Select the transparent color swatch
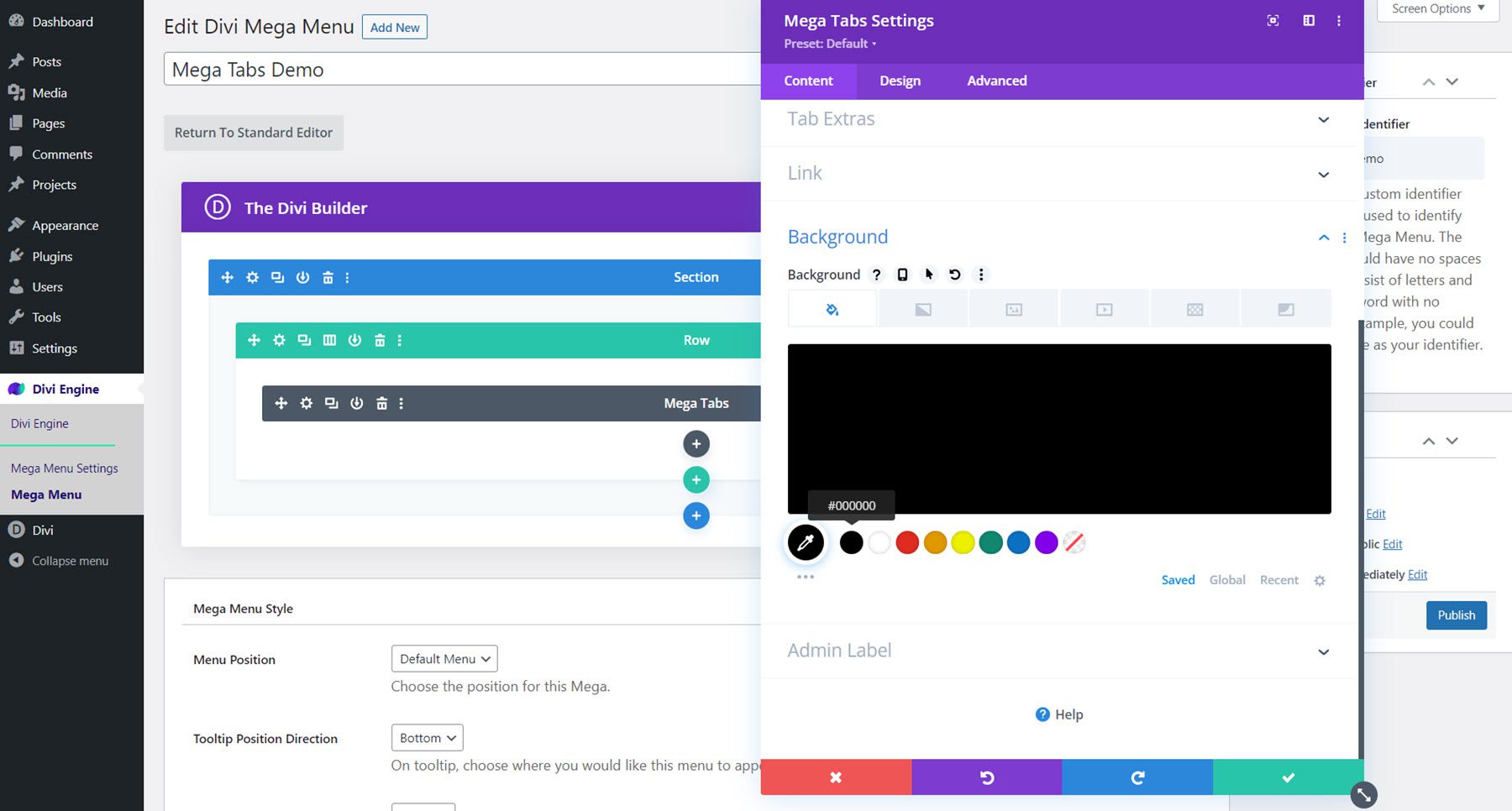The image size is (1512, 811). tap(1074, 542)
